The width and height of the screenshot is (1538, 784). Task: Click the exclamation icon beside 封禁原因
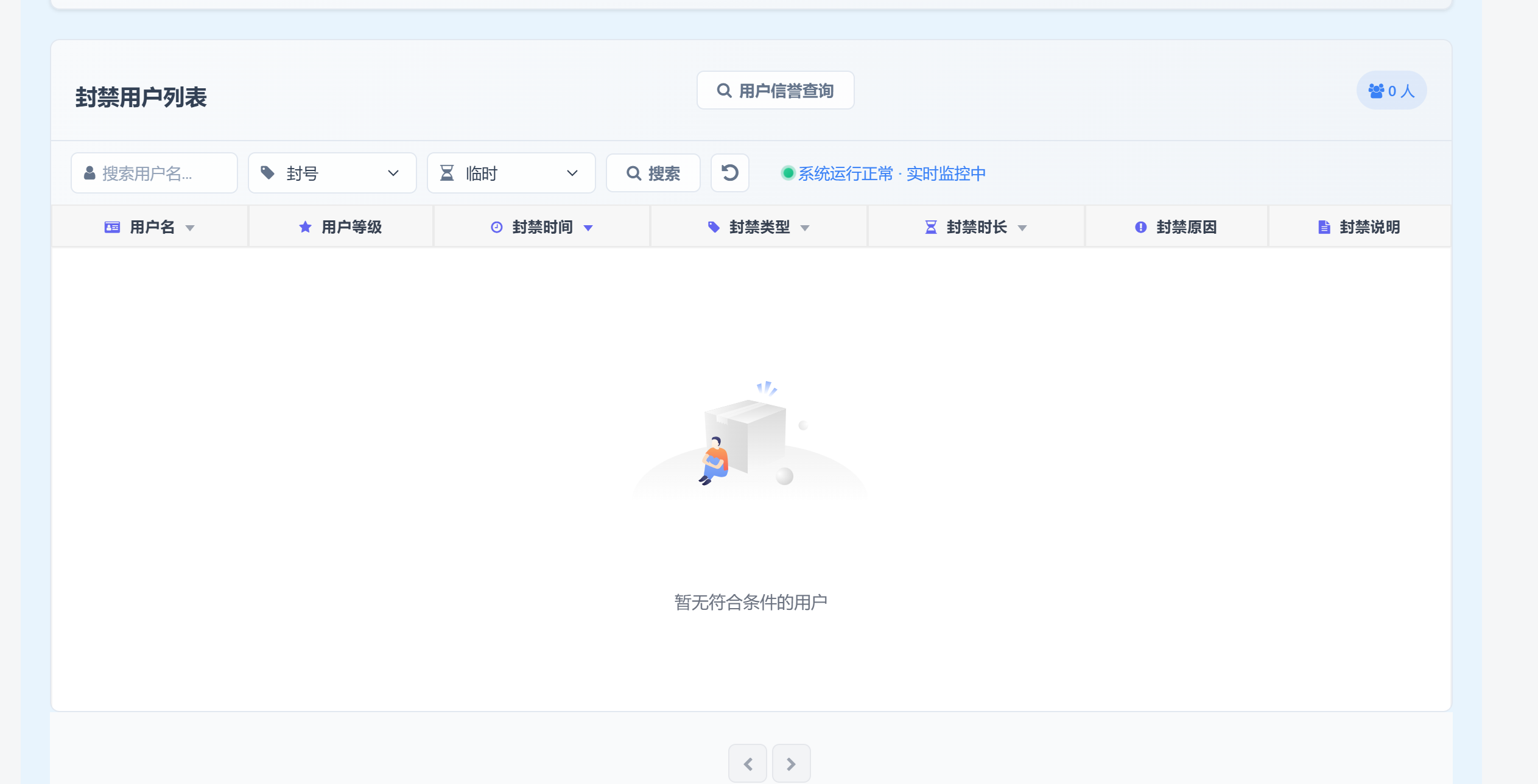click(x=1141, y=227)
